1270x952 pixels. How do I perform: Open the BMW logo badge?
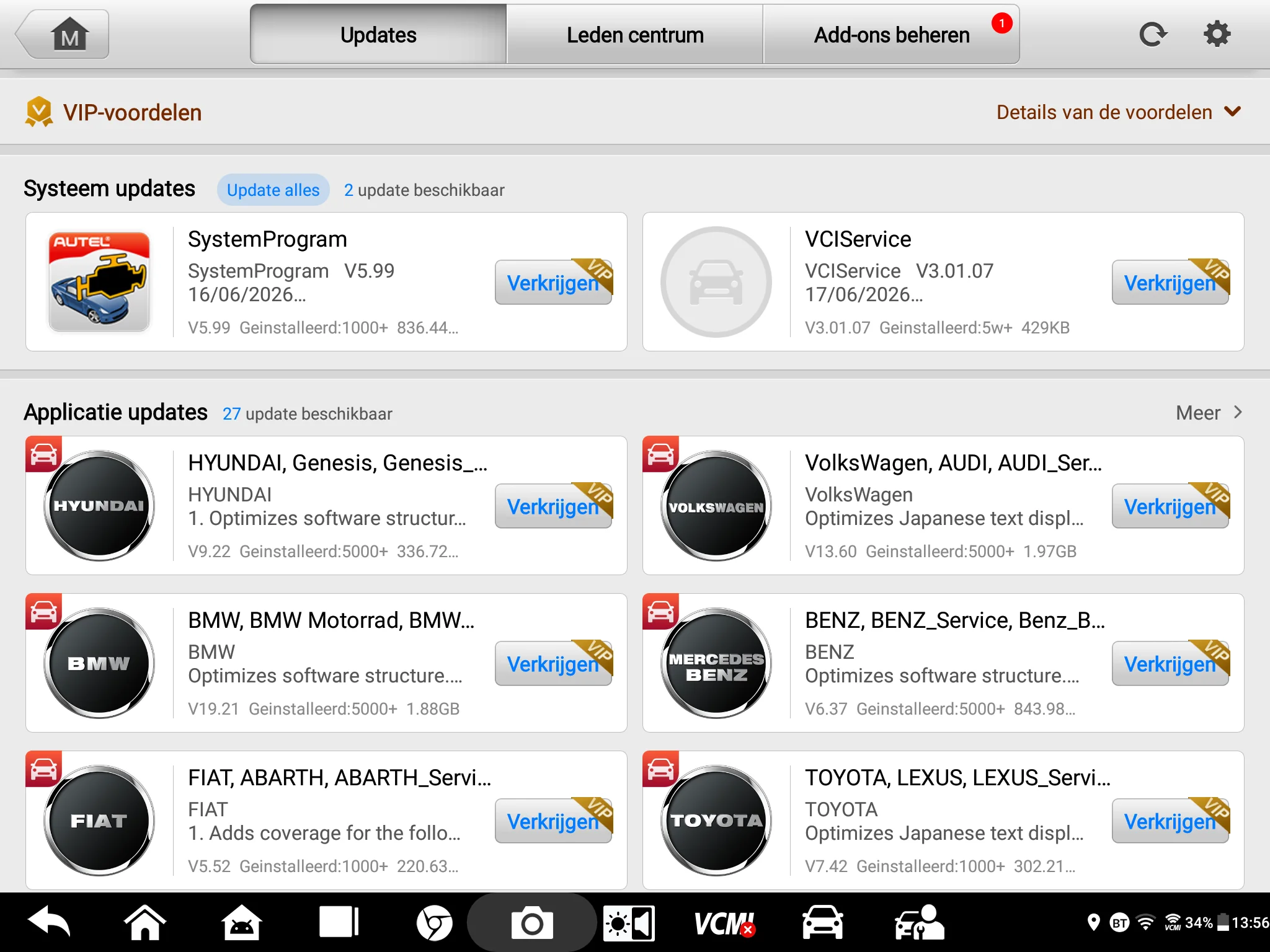point(99,663)
